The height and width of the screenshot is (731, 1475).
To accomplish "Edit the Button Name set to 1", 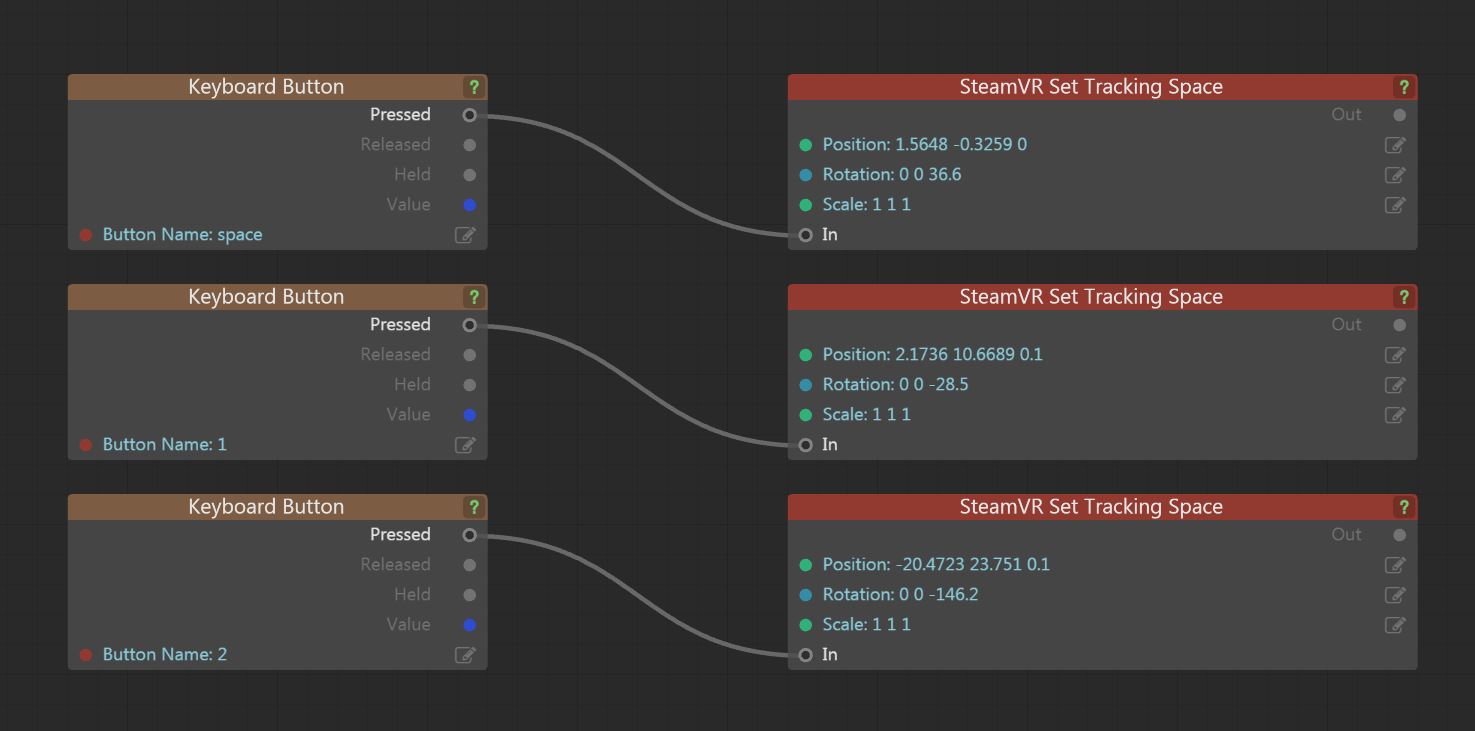I will coord(464,444).
